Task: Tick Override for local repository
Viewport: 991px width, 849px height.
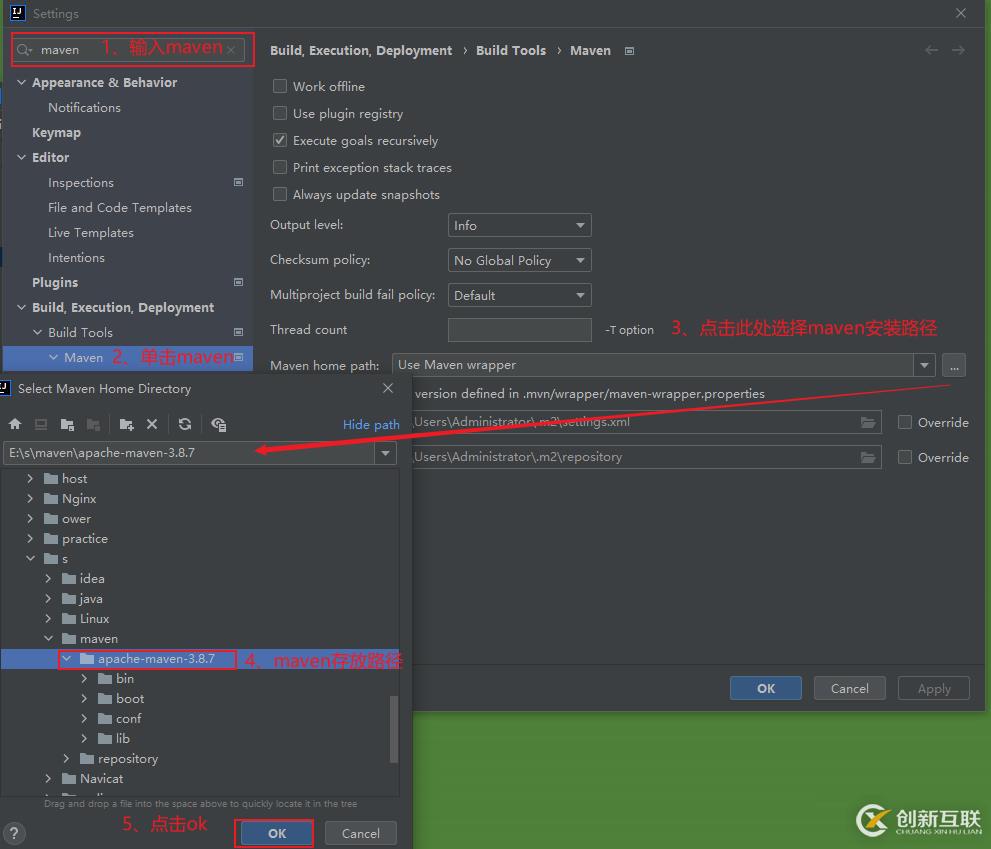Action: (905, 457)
